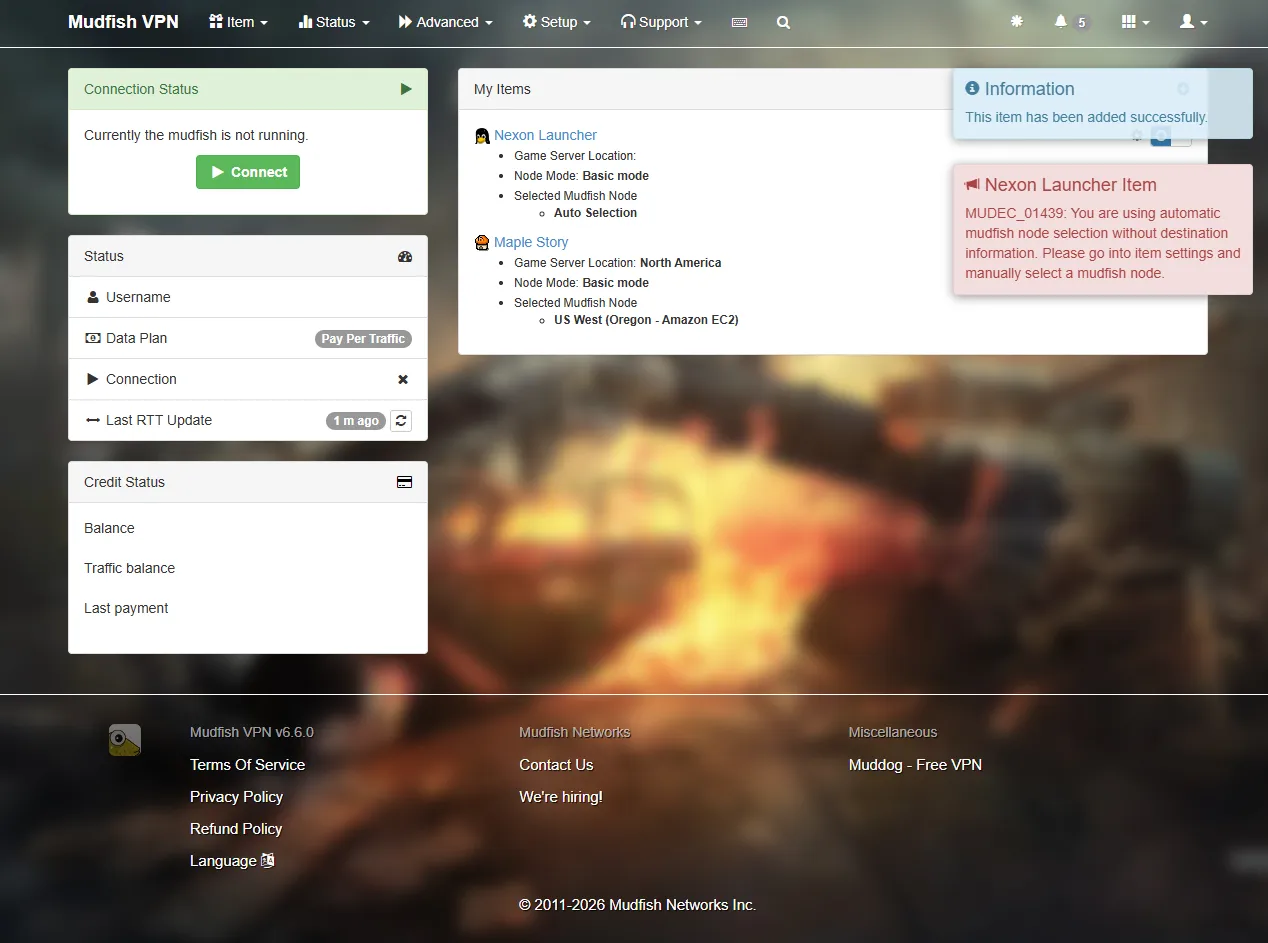Click the megaphone icon in Nexon Launcher alert
The height and width of the screenshot is (943, 1268).
(x=972, y=185)
